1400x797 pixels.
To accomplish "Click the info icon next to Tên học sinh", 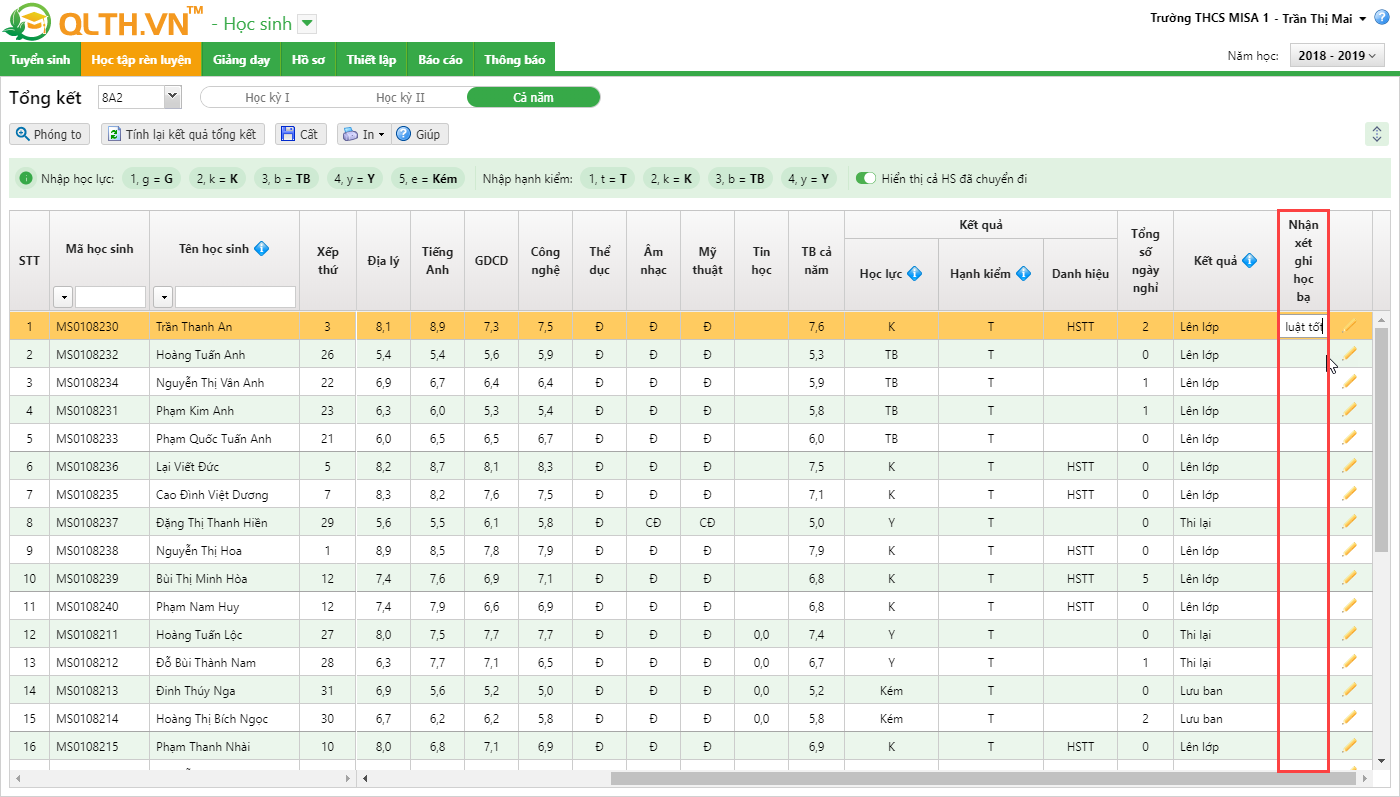I will tap(261, 249).
